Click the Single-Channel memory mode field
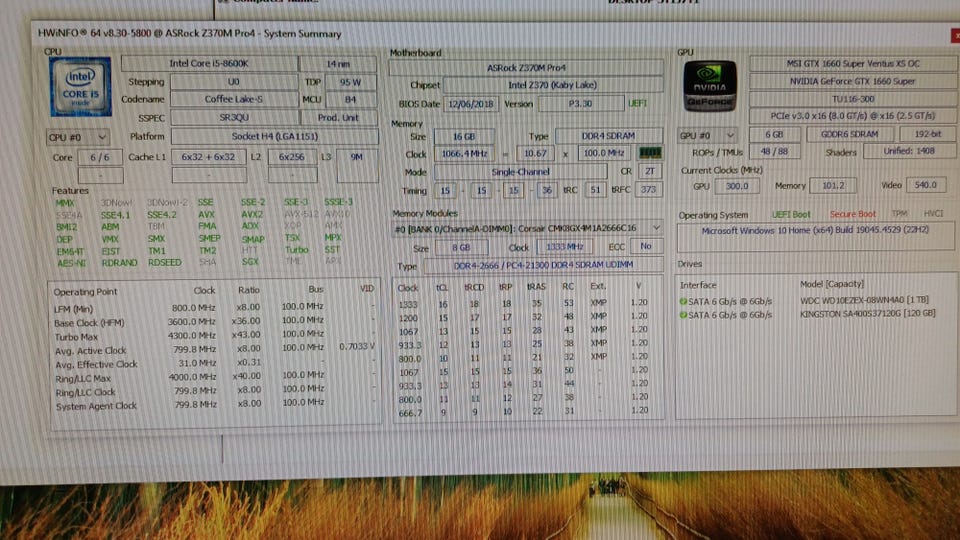960x540 pixels. click(520, 172)
